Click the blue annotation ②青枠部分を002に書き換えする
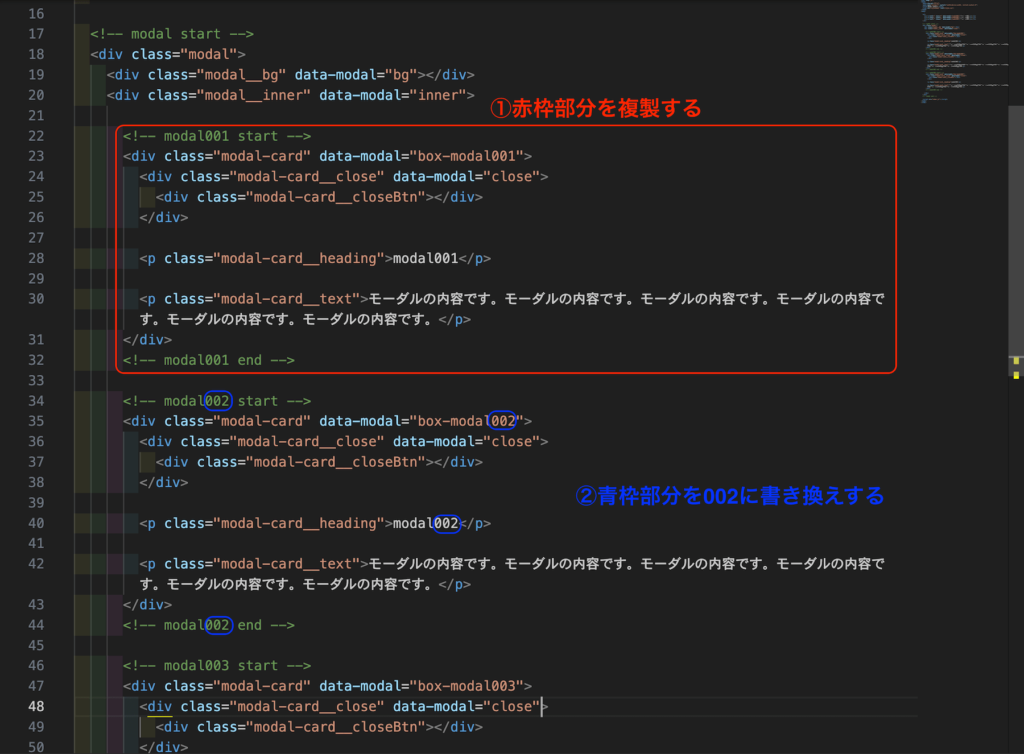 pos(730,495)
